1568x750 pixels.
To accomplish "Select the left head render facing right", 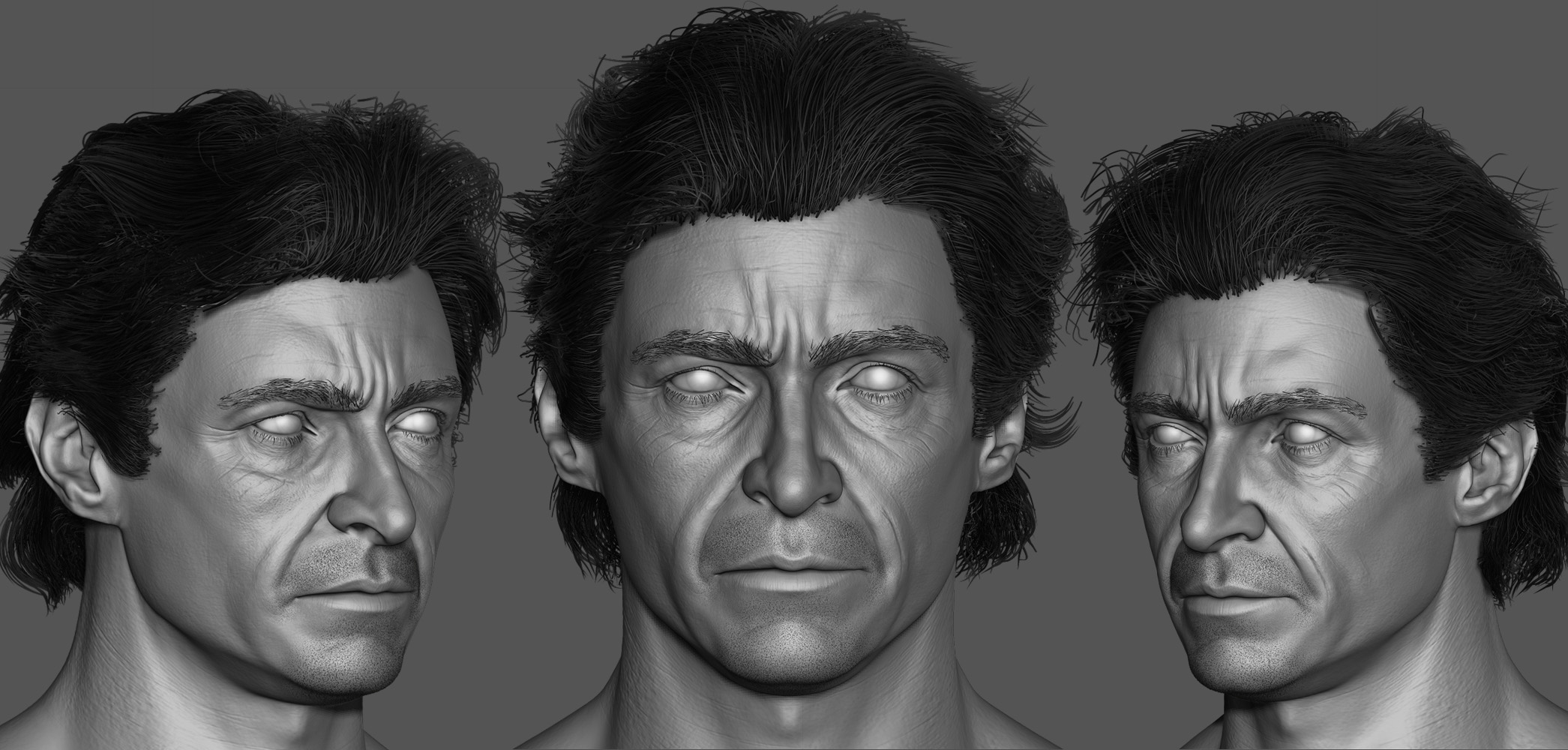I will (251, 420).
